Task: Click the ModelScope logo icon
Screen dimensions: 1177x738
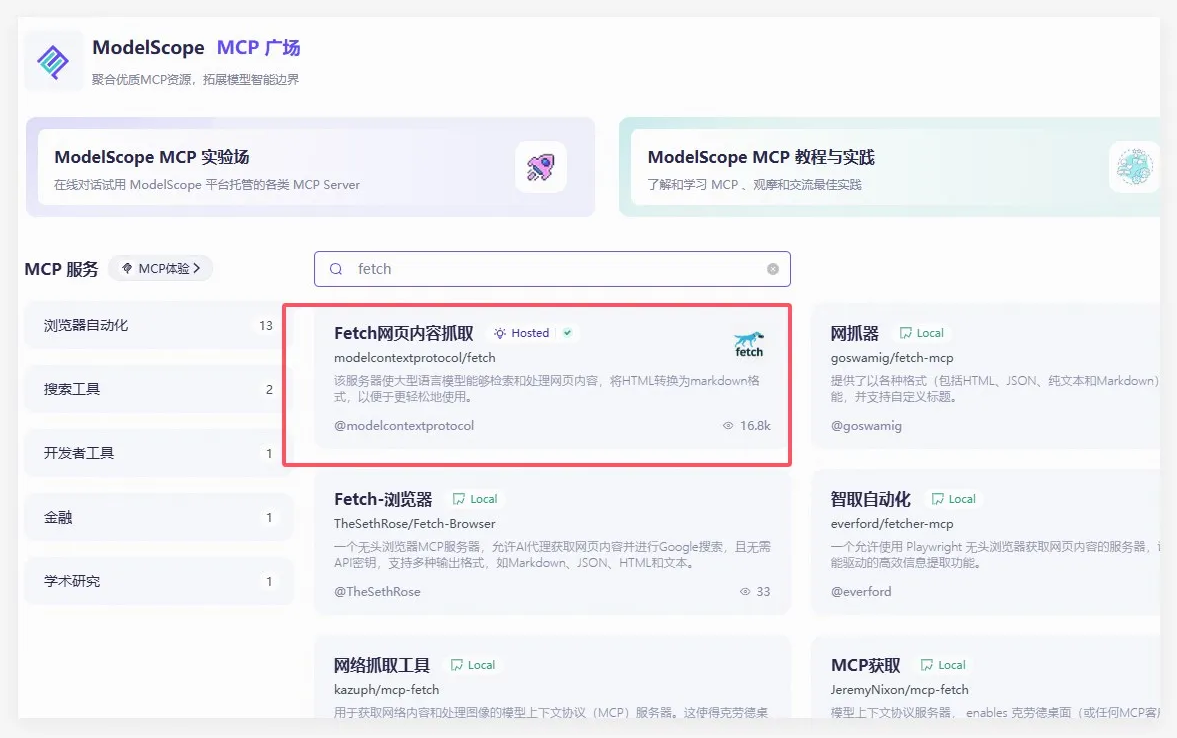Action: (x=53, y=61)
